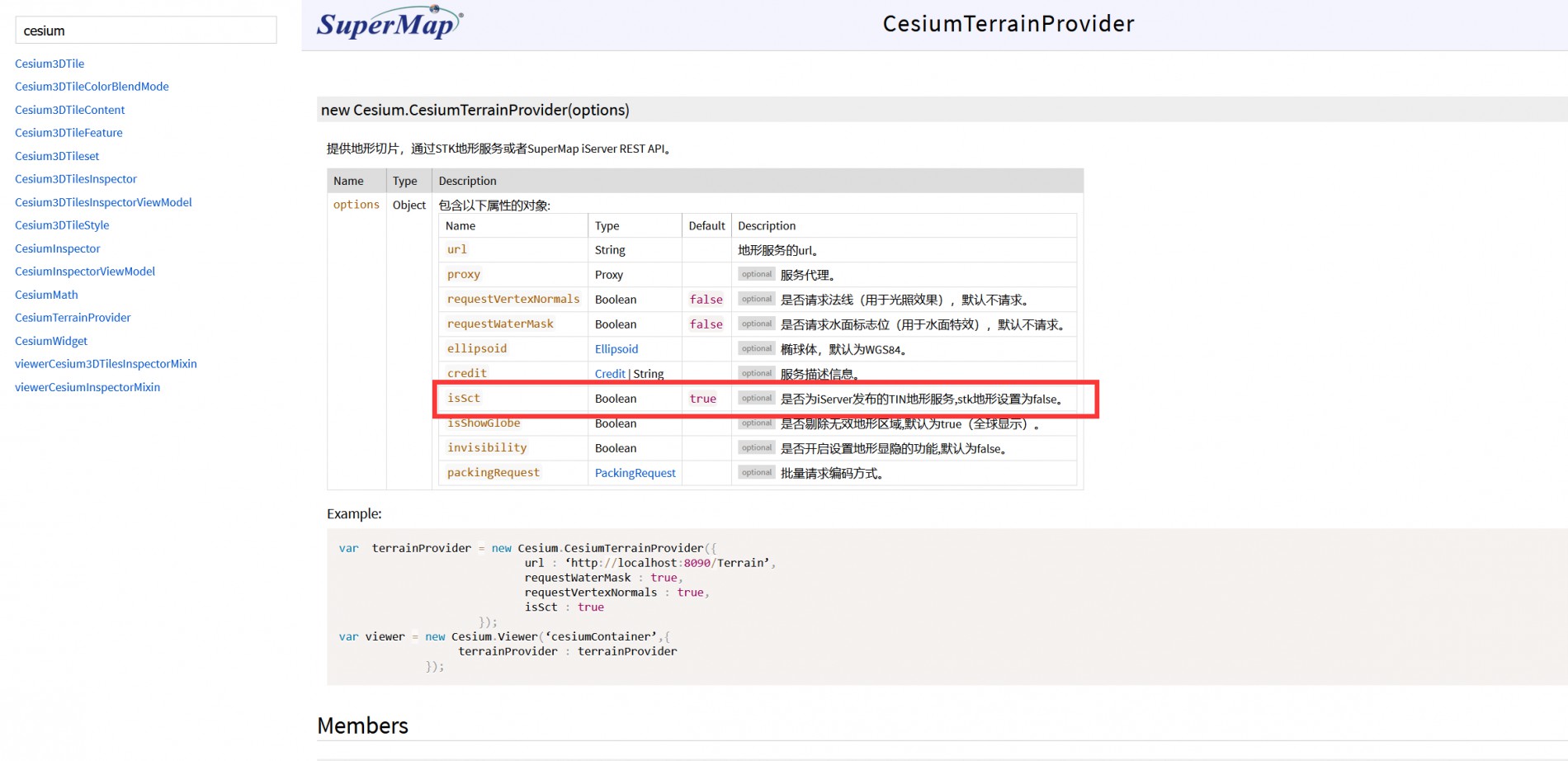Screen dimensions: 1568x761
Task: Click the optional badge in packingRequest row
Action: pyautogui.click(x=757, y=472)
